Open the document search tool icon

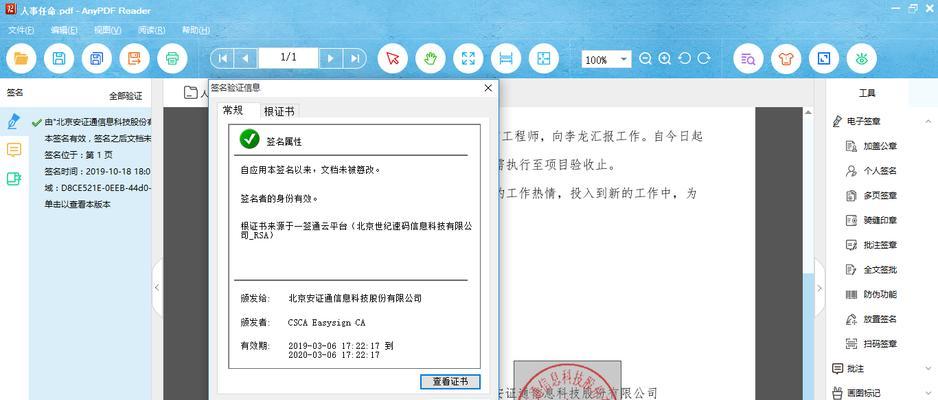point(748,59)
